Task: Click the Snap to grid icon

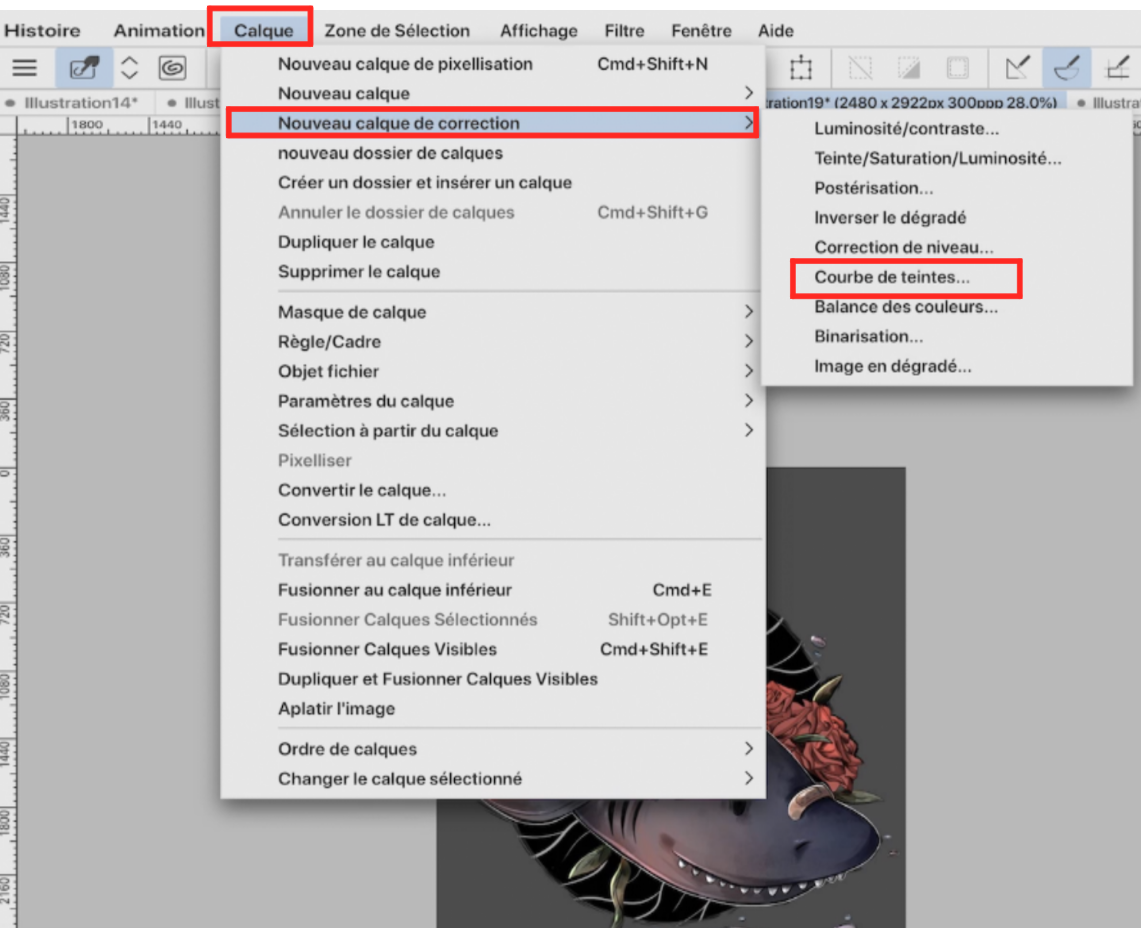Action: pyautogui.click(x=1117, y=68)
